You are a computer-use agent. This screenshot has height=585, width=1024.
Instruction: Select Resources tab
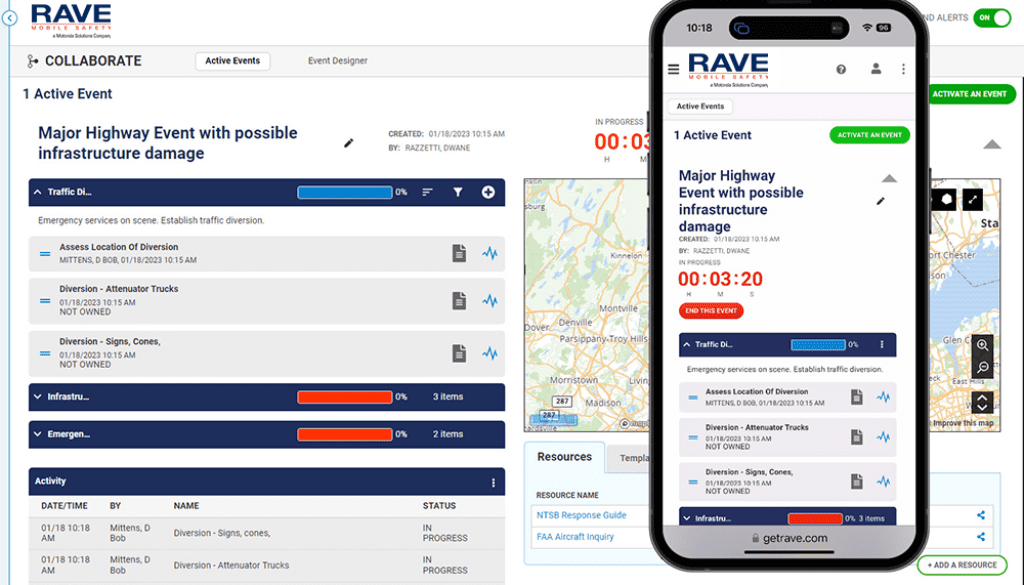pyautogui.click(x=564, y=457)
